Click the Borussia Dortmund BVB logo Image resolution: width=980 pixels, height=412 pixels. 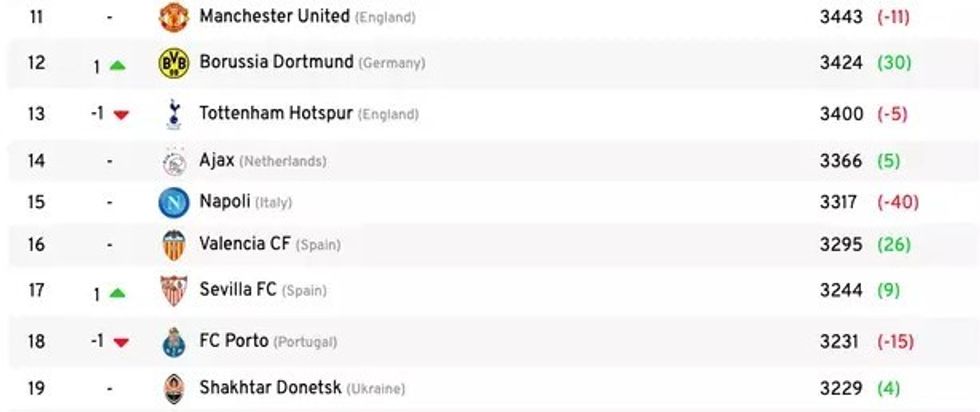(173, 64)
